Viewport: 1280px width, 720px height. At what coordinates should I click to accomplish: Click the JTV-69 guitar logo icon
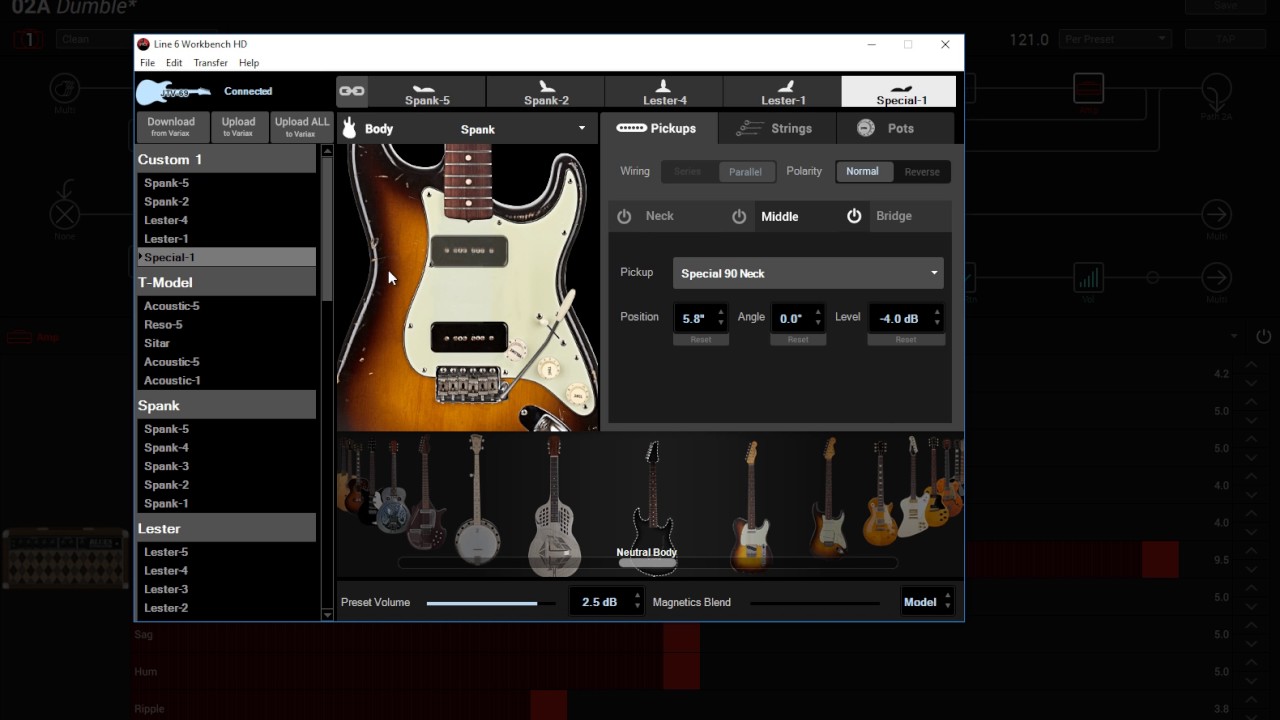click(x=174, y=92)
